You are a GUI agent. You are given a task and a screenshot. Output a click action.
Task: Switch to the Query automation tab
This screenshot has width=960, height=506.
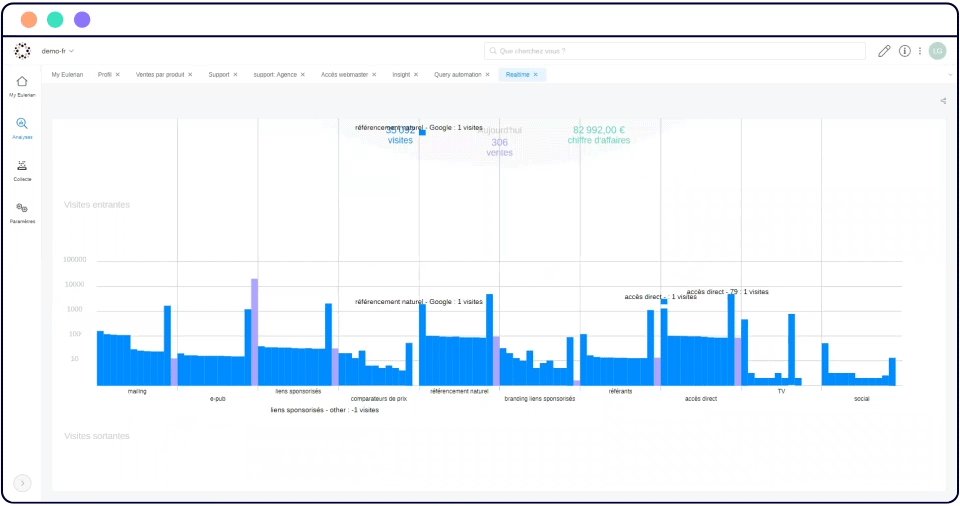pyautogui.click(x=457, y=75)
